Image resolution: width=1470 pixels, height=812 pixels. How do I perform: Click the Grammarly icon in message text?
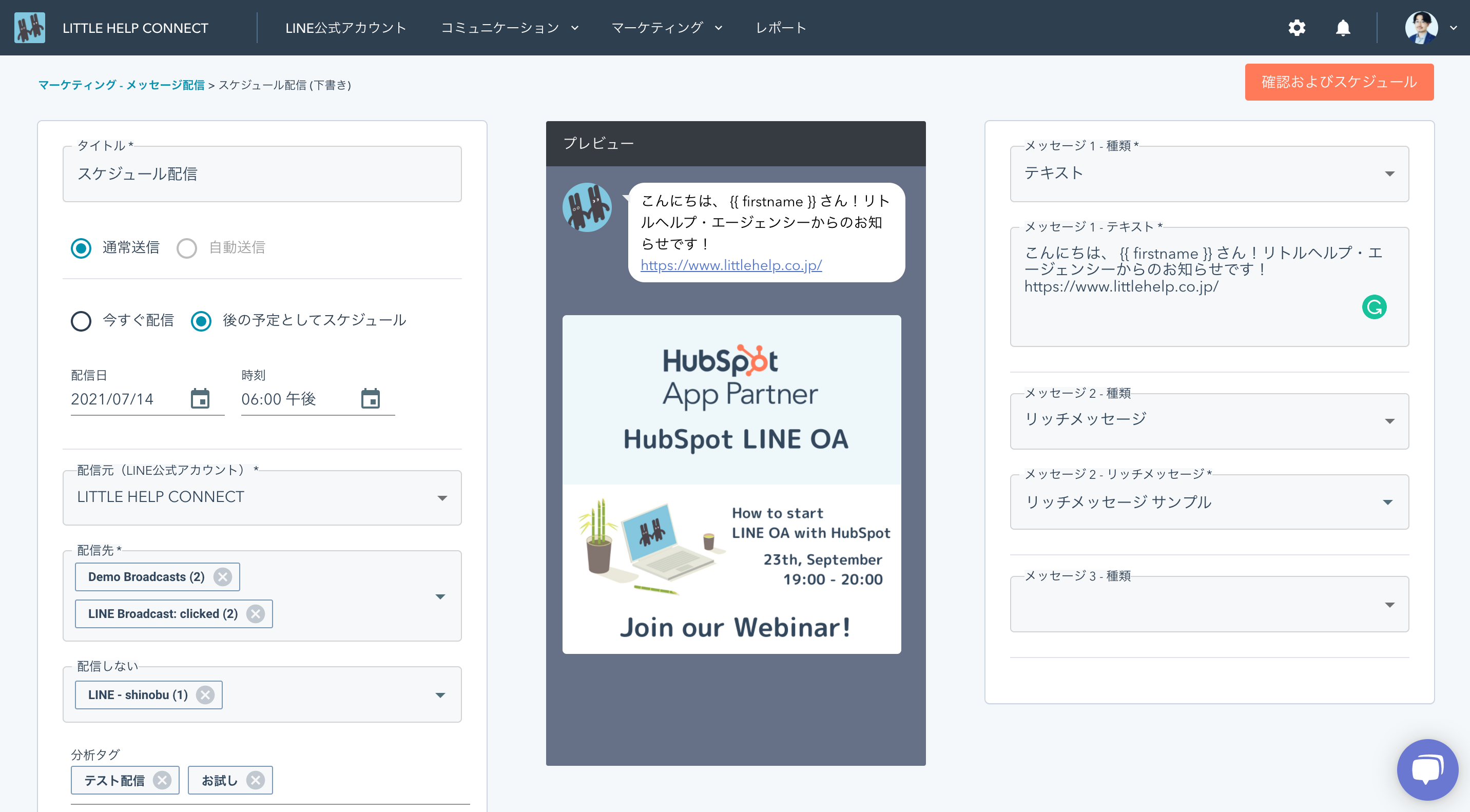pos(1374,307)
